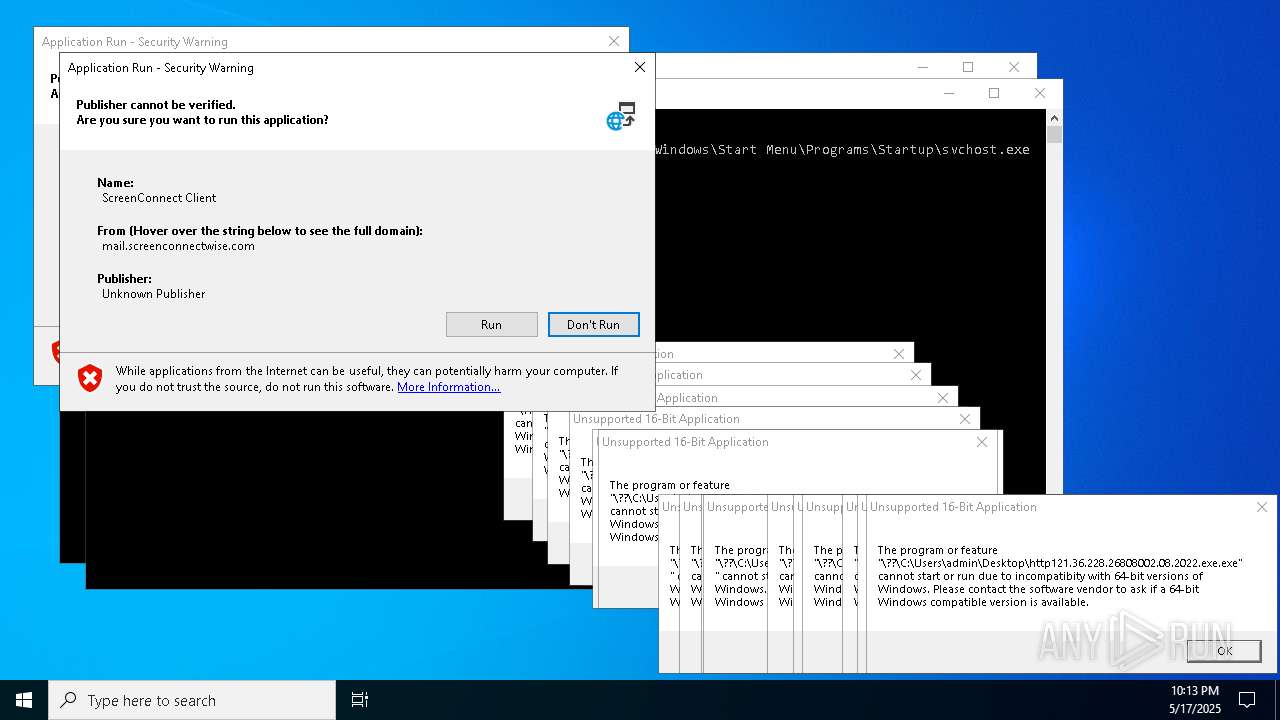
Task: Close the rear console window
Action: tap(1014, 67)
